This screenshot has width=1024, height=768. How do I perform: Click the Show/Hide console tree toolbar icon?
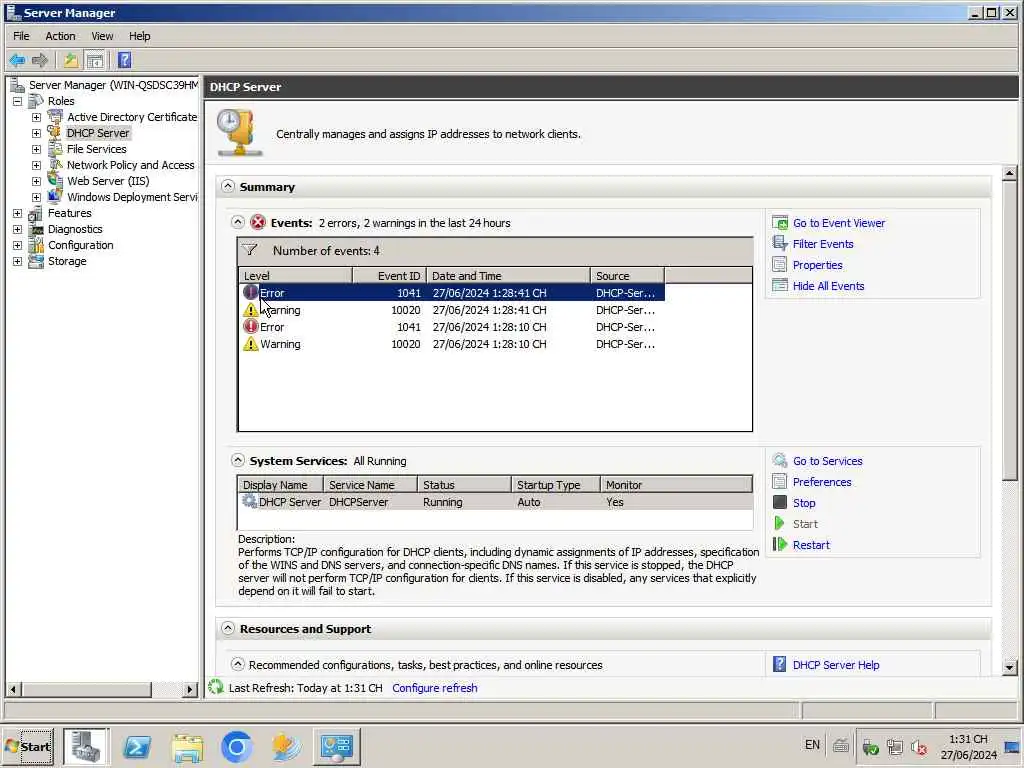coord(95,61)
